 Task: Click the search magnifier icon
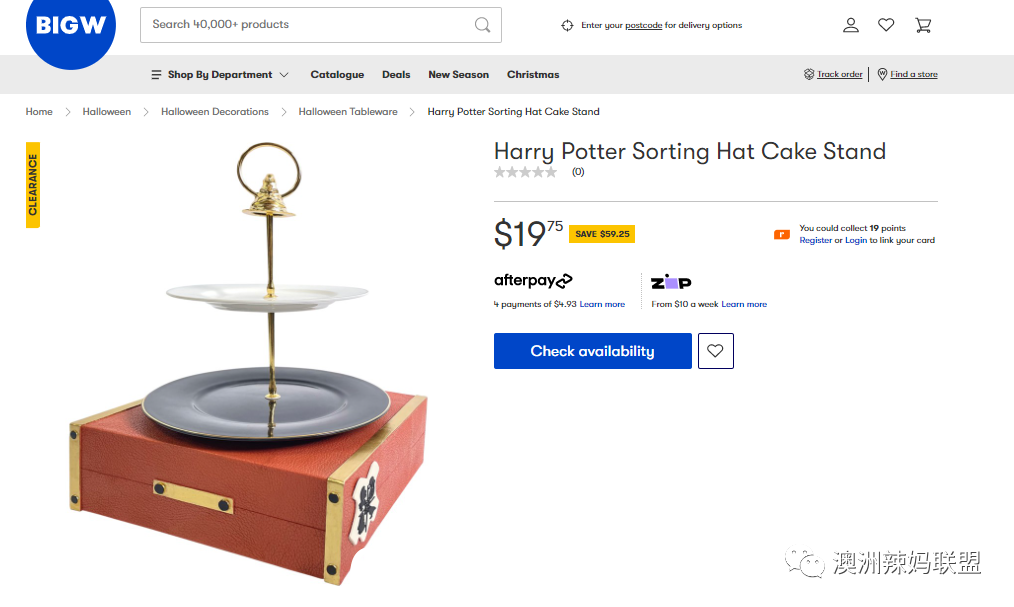click(482, 25)
